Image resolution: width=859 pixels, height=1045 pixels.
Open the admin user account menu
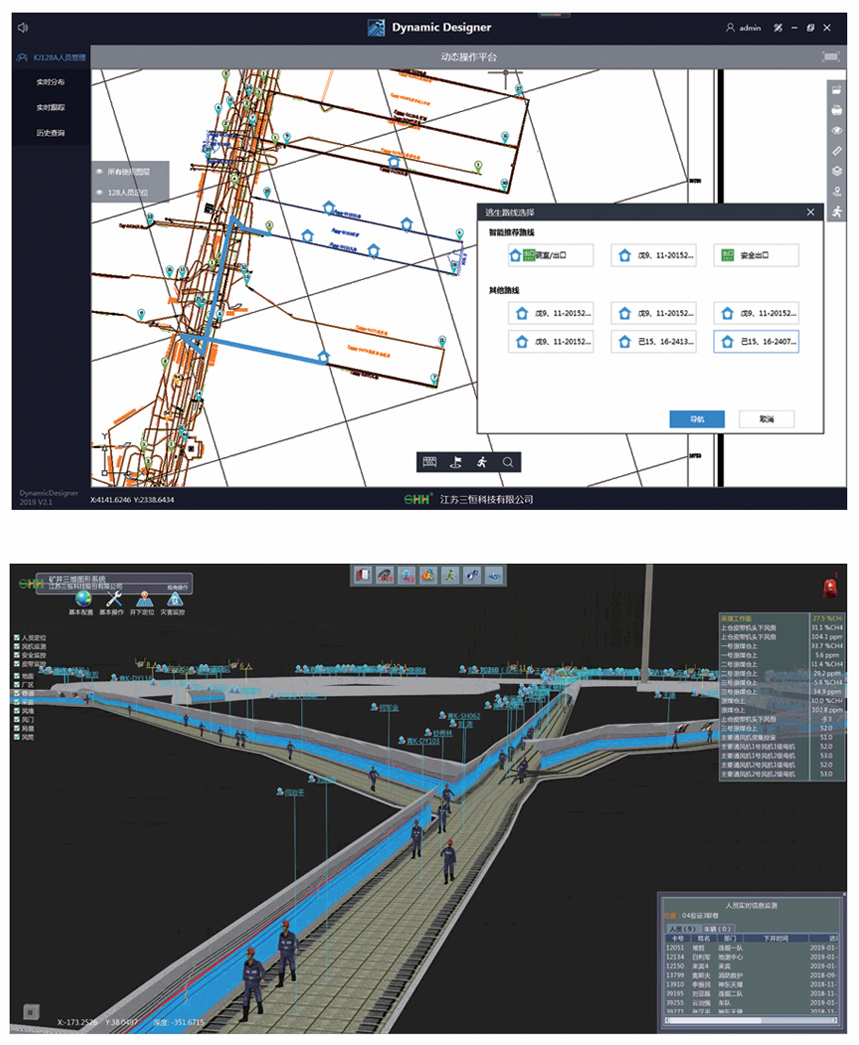tap(744, 28)
